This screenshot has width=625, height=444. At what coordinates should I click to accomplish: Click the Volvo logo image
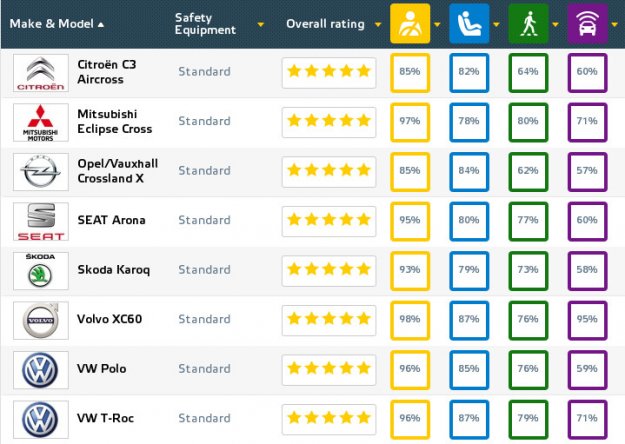[41, 320]
